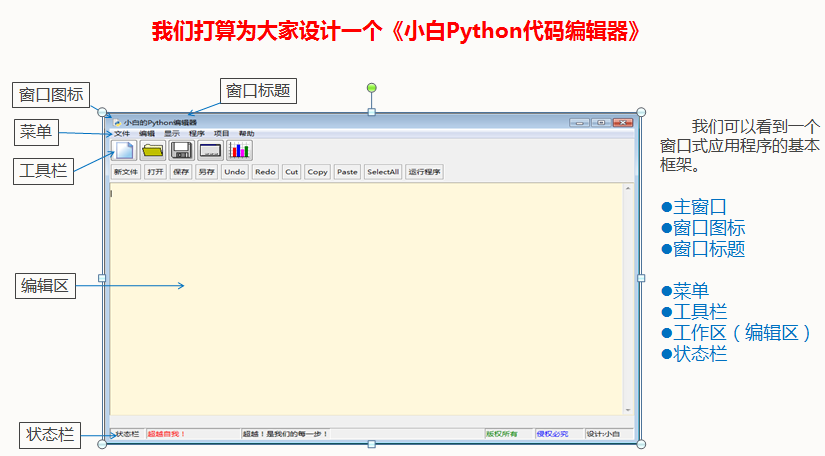This screenshot has width=825, height=456.
Task: Open the 程序 menu
Action: pos(197,134)
